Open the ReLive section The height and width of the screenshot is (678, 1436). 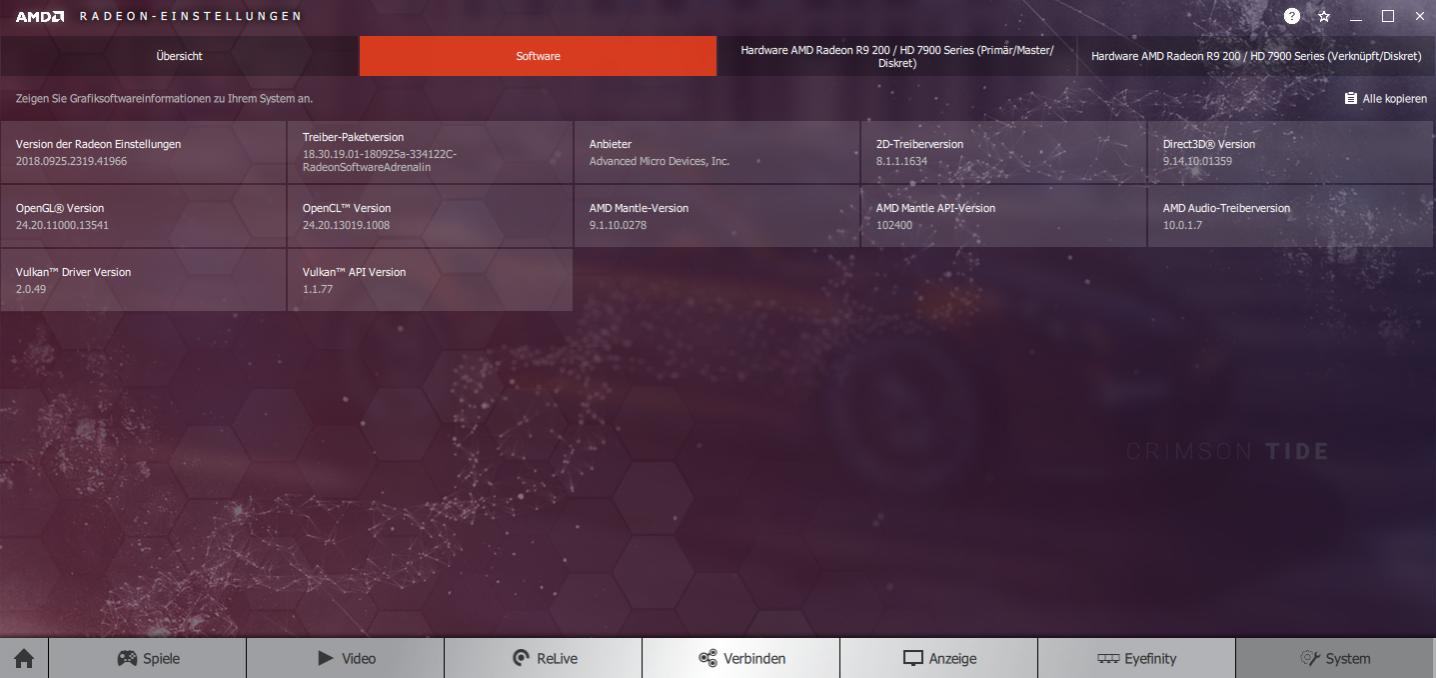[x=544, y=658]
